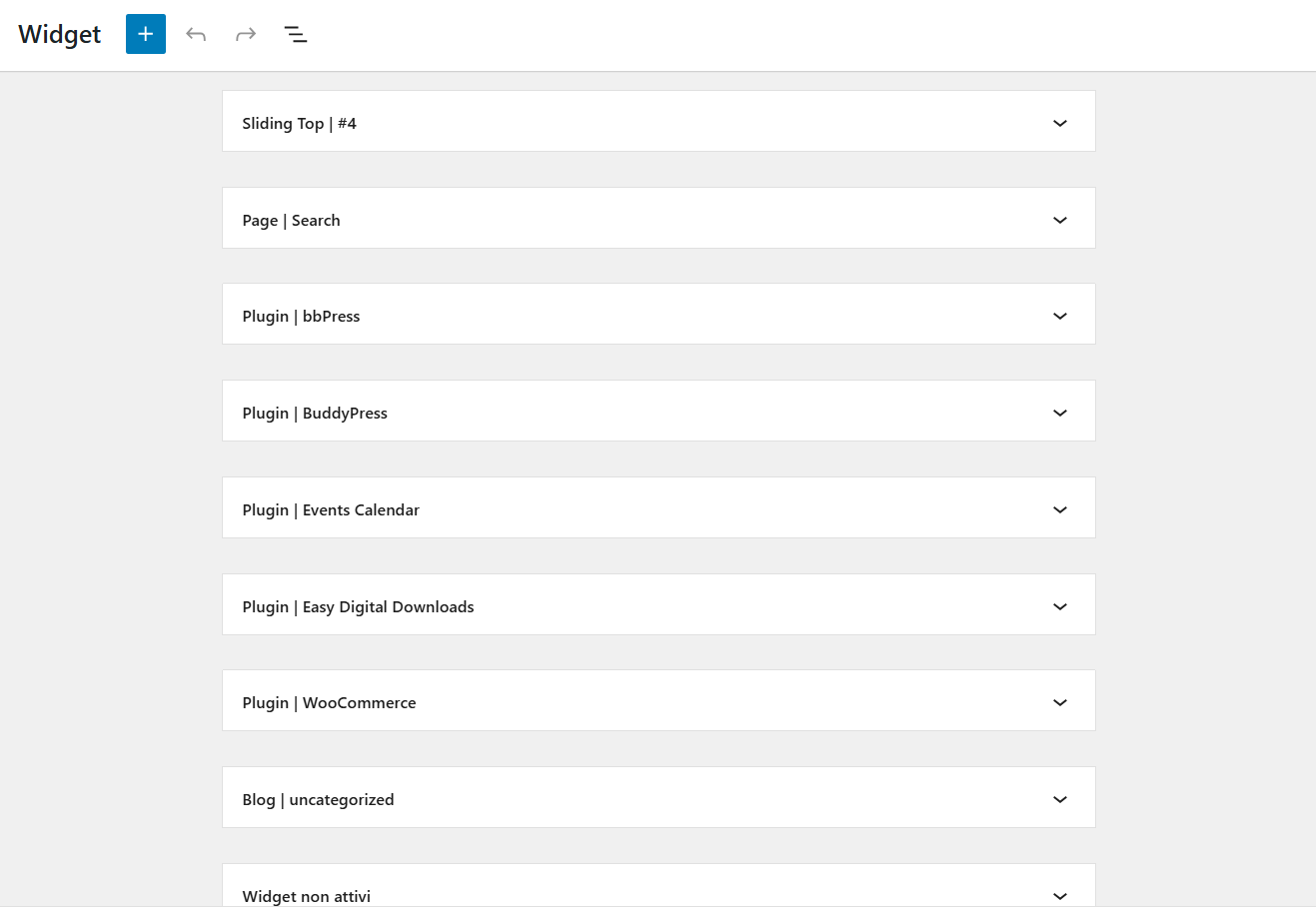This screenshot has height=909, width=1316.
Task: Click the Blog | uncategorized panel title
Action: pyautogui.click(x=318, y=800)
